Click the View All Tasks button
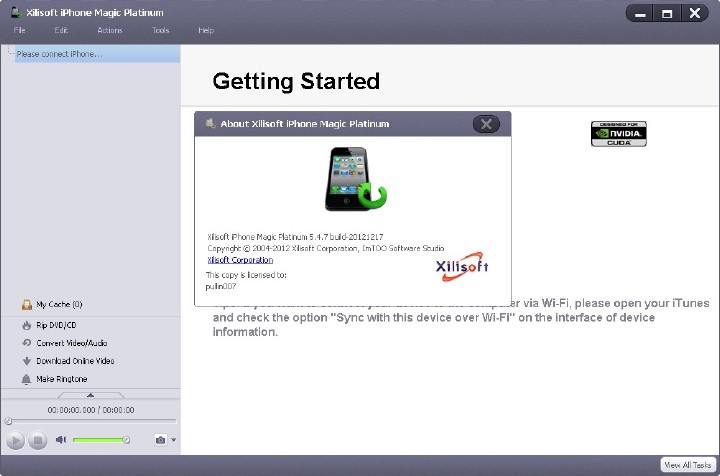The width and height of the screenshot is (720, 476). 686,465
